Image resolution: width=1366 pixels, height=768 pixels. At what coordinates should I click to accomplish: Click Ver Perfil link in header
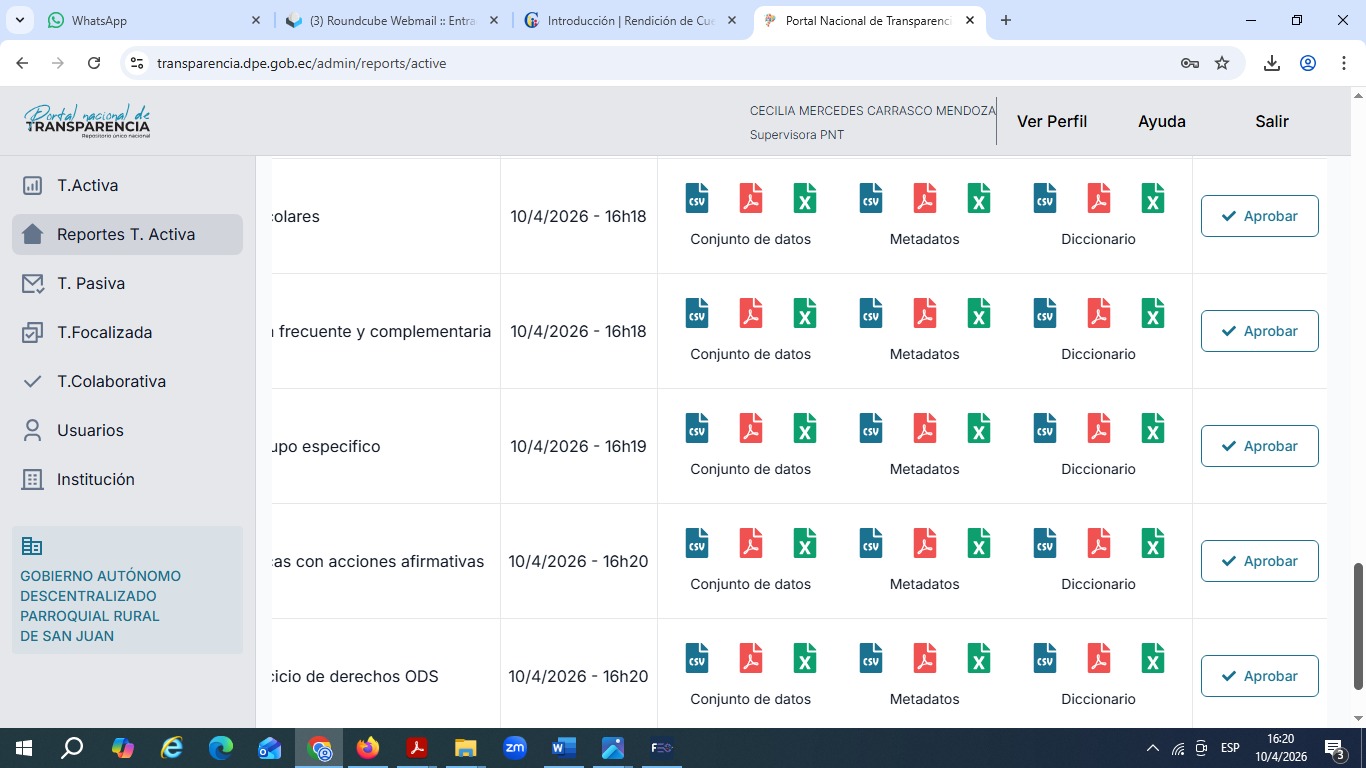coord(1052,121)
